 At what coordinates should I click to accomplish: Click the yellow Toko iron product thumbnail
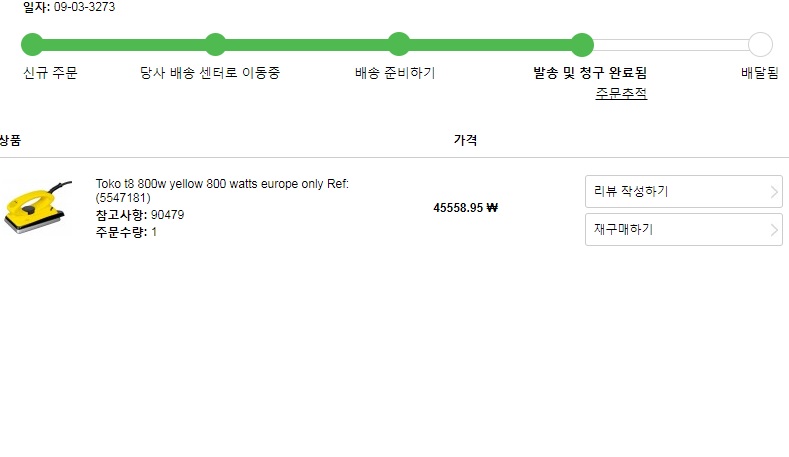[x=39, y=208]
